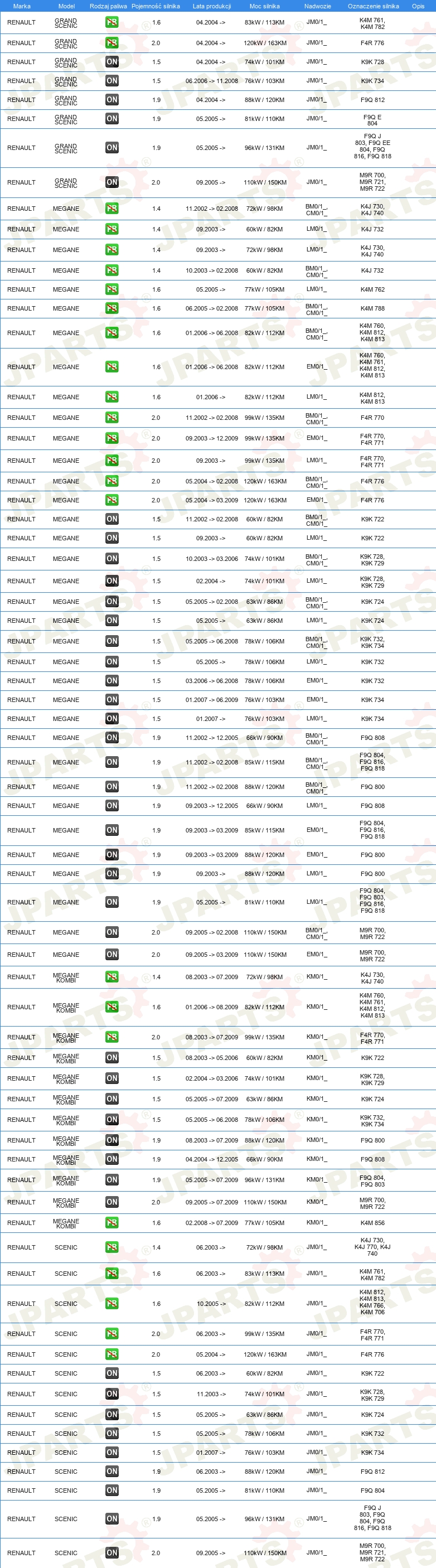Screen dimensions: 436x1568
Task: Click PB icon for Megane Kombi 2.0 99kW / 135KM
Action: point(112,1037)
